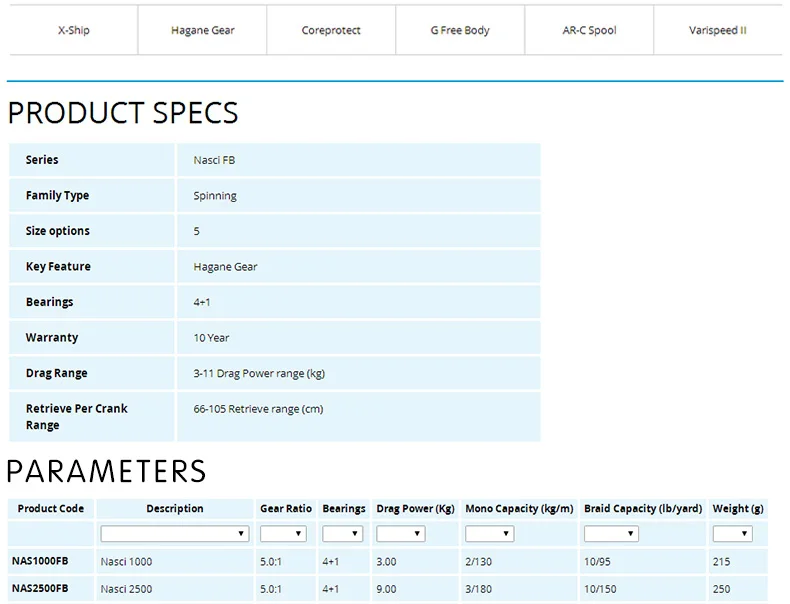Image resolution: width=790 pixels, height=604 pixels.
Task: Click the Key Feature label
Action: tap(58, 266)
